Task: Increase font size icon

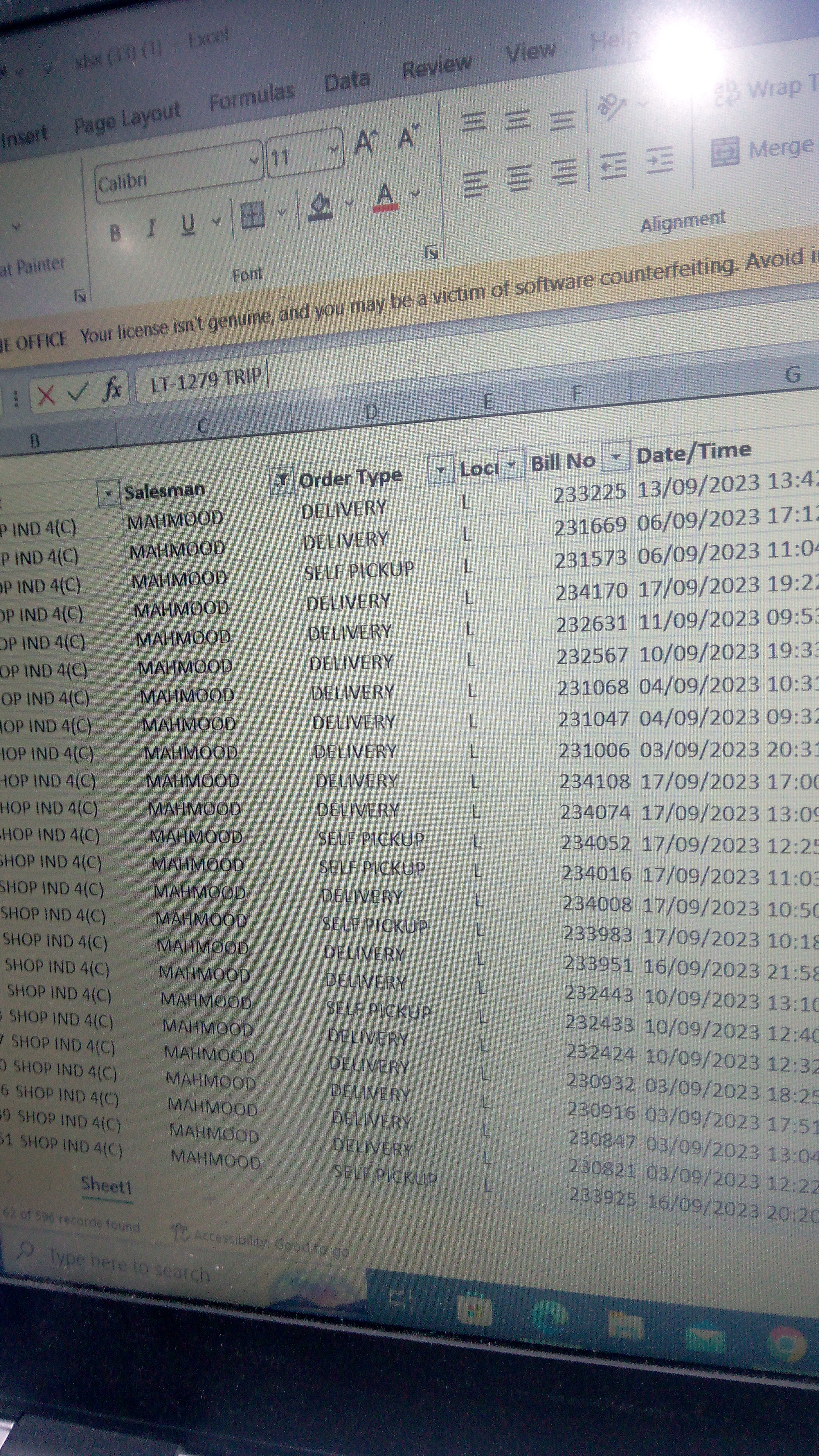Action: tap(366, 142)
